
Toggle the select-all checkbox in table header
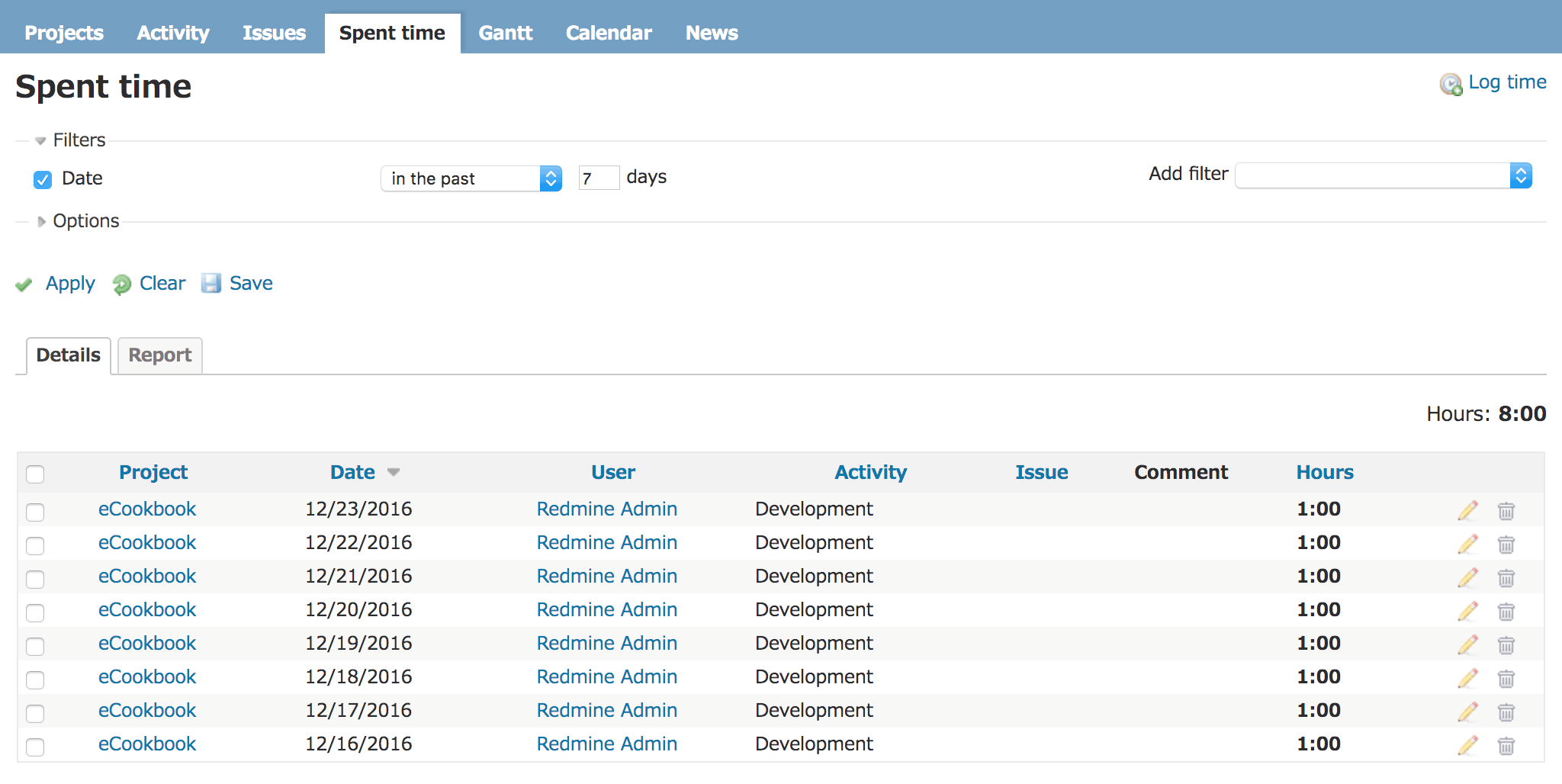(x=35, y=474)
